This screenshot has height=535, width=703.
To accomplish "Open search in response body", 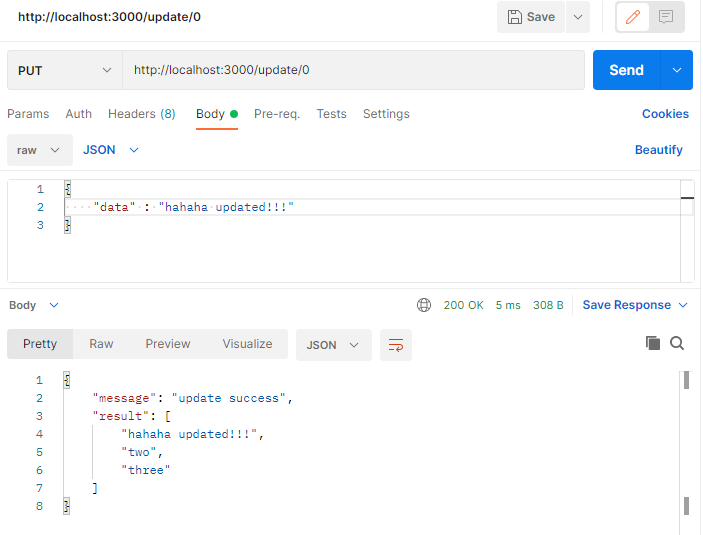I will 677,343.
